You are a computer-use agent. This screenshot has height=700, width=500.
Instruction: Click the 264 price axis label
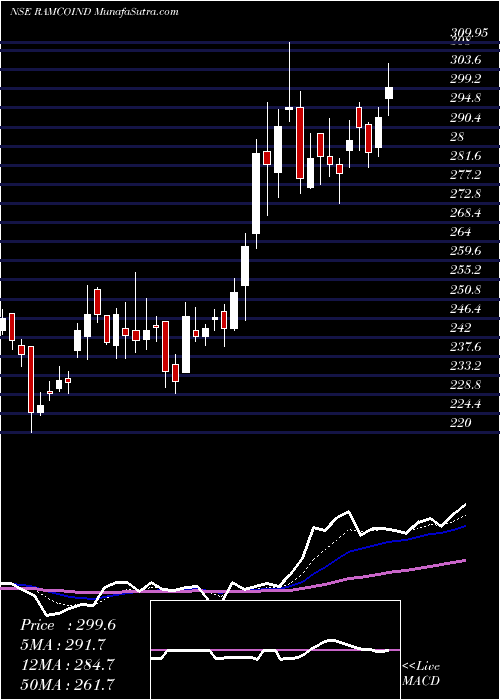tap(461, 232)
